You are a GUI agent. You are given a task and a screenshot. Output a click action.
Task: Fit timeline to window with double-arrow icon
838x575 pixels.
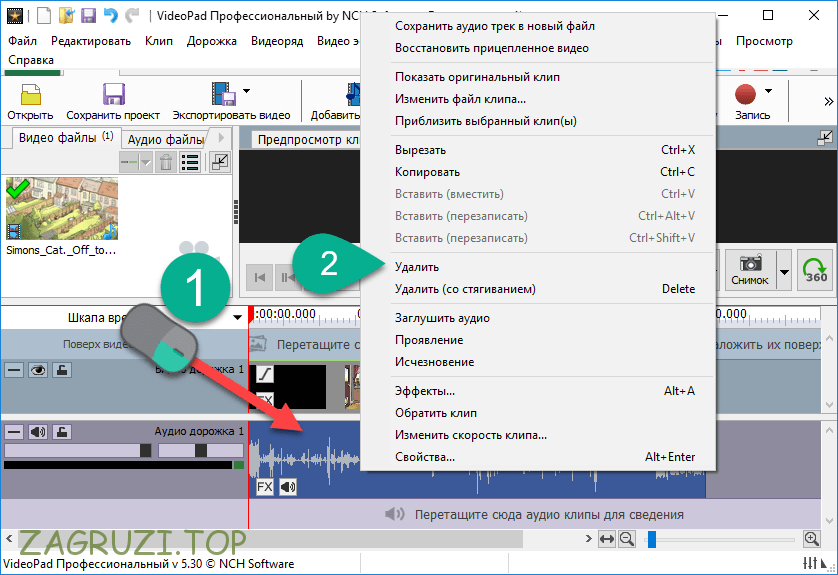click(x=607, y=539)
